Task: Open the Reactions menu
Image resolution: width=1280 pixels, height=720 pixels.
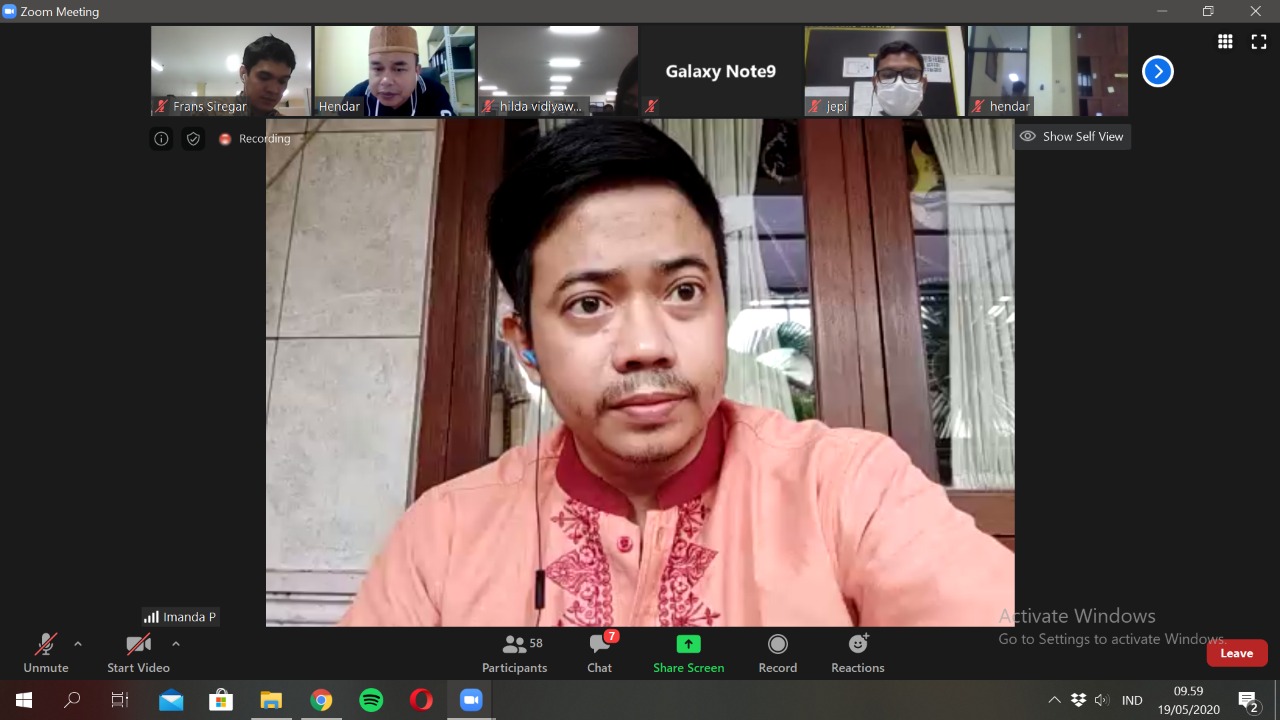Action: (857, 653)
